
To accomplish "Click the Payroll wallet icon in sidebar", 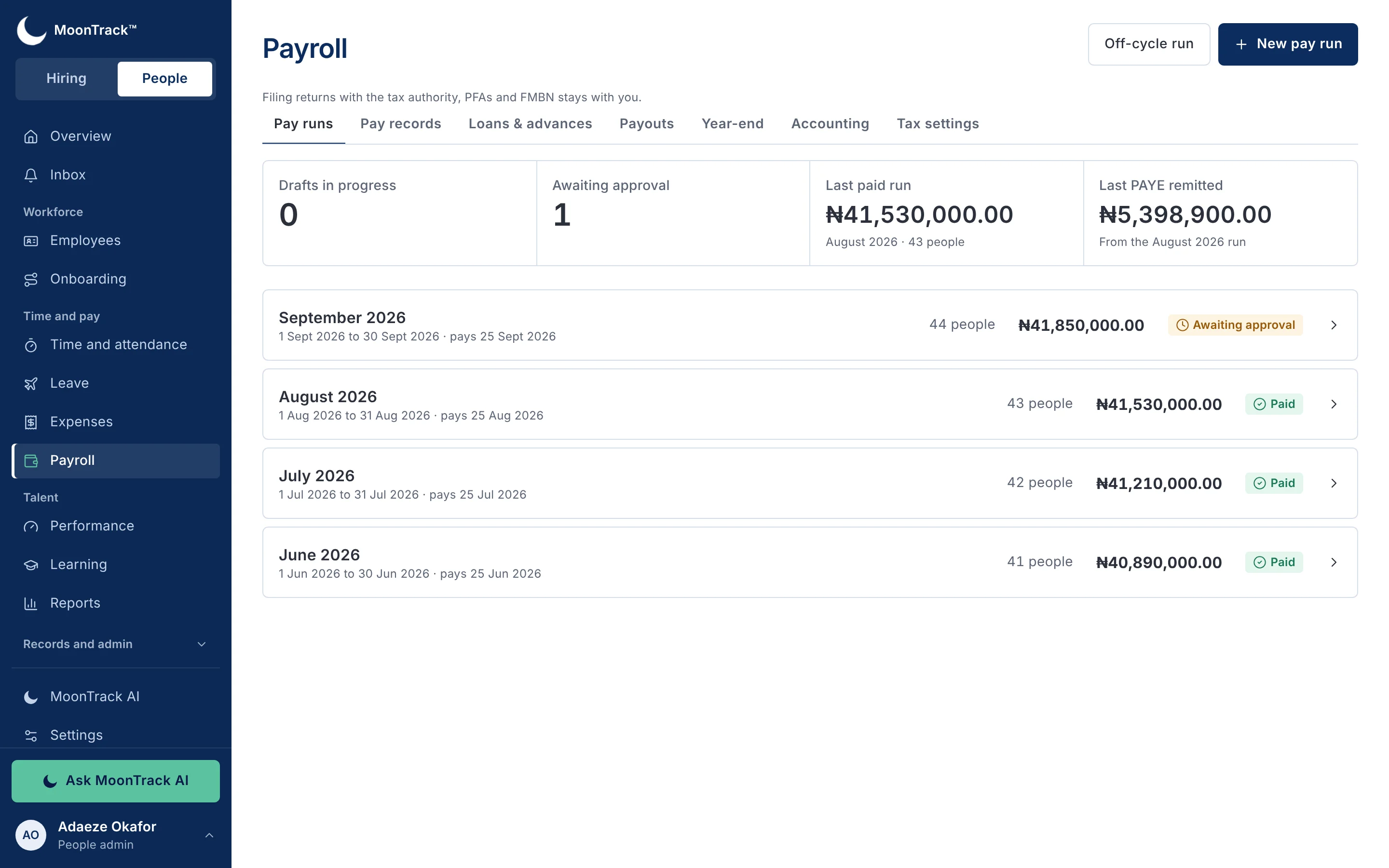I will tap(31, 461).
